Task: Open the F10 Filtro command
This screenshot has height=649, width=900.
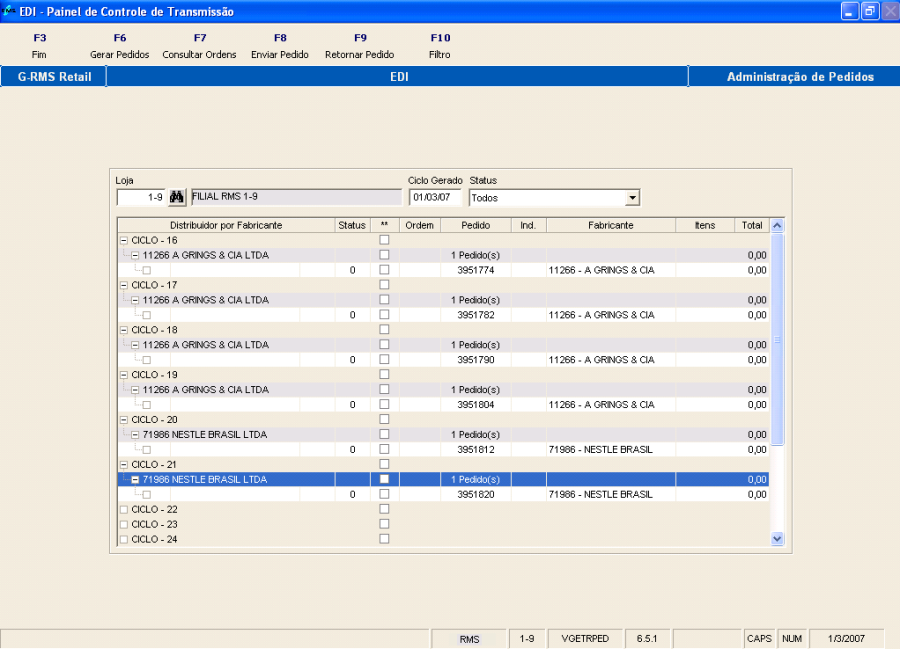Action: 440,46
